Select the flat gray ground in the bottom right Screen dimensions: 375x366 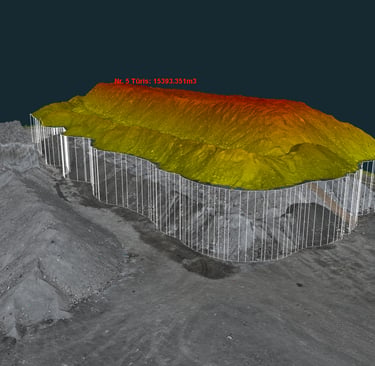pyautogui.click(x=300, y=317)
